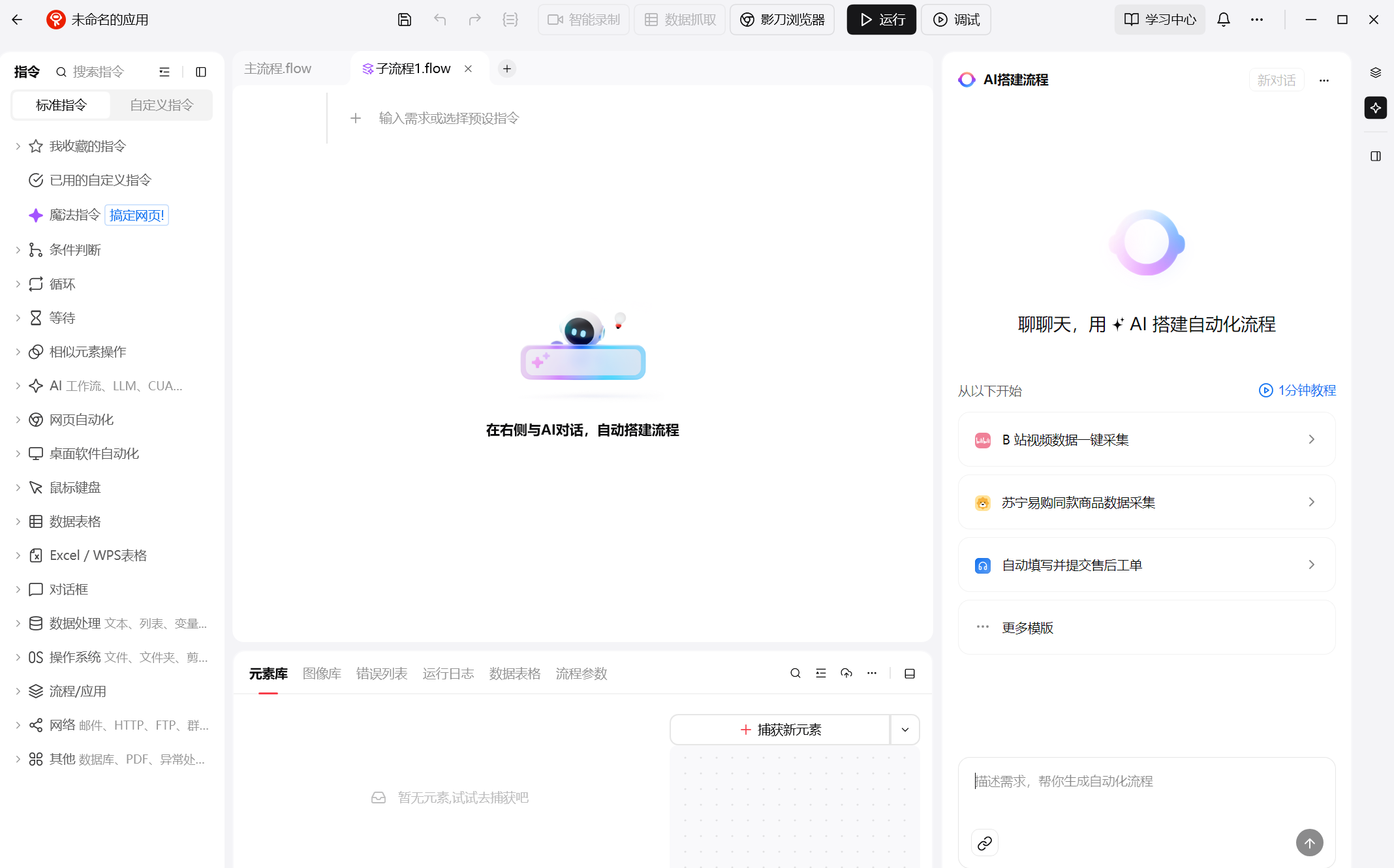Toggle the instruction panel layout icon
This screenshot has height=868, width=1394.
201,72
